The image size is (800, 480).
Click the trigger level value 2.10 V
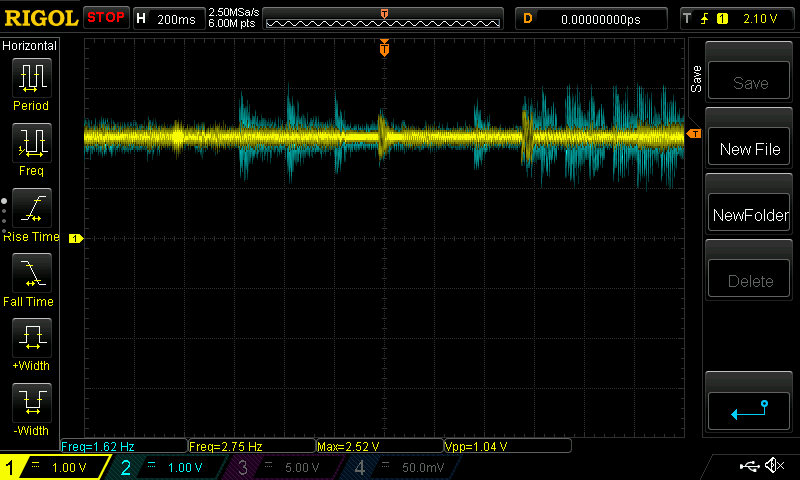[x=760, y=19]
